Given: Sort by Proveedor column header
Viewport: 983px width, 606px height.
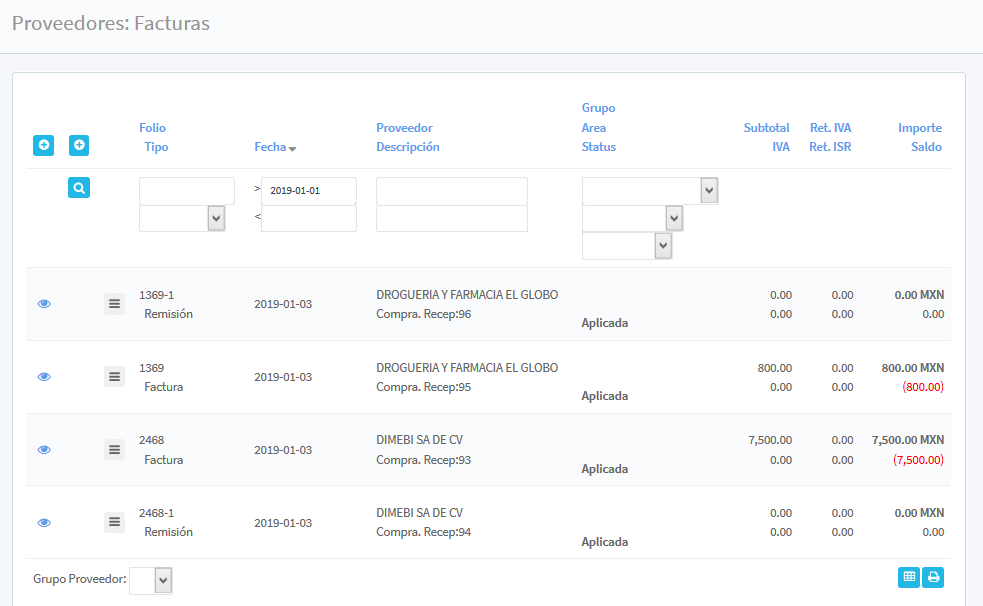Looking at the screenshot, I should click(x=404, y=128).
